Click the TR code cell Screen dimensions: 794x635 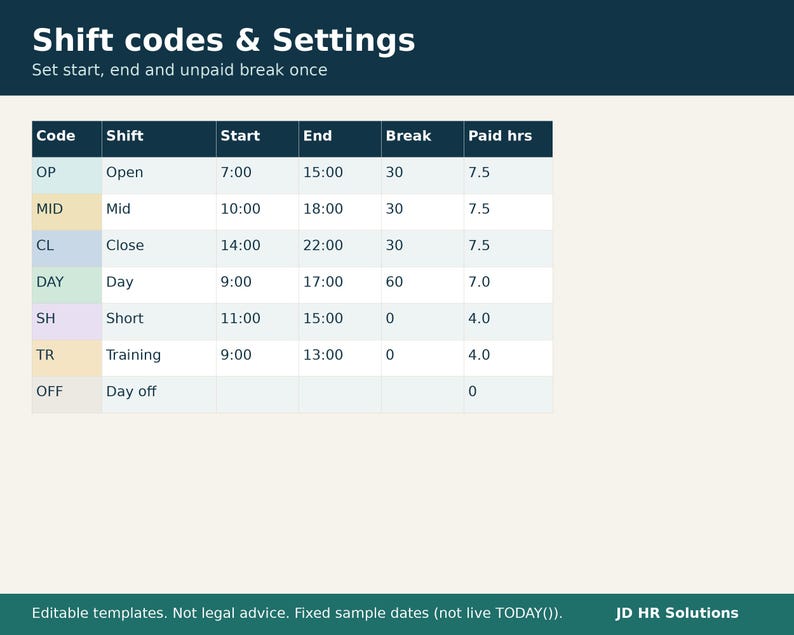pyautogui.click(x=67, y=358)
